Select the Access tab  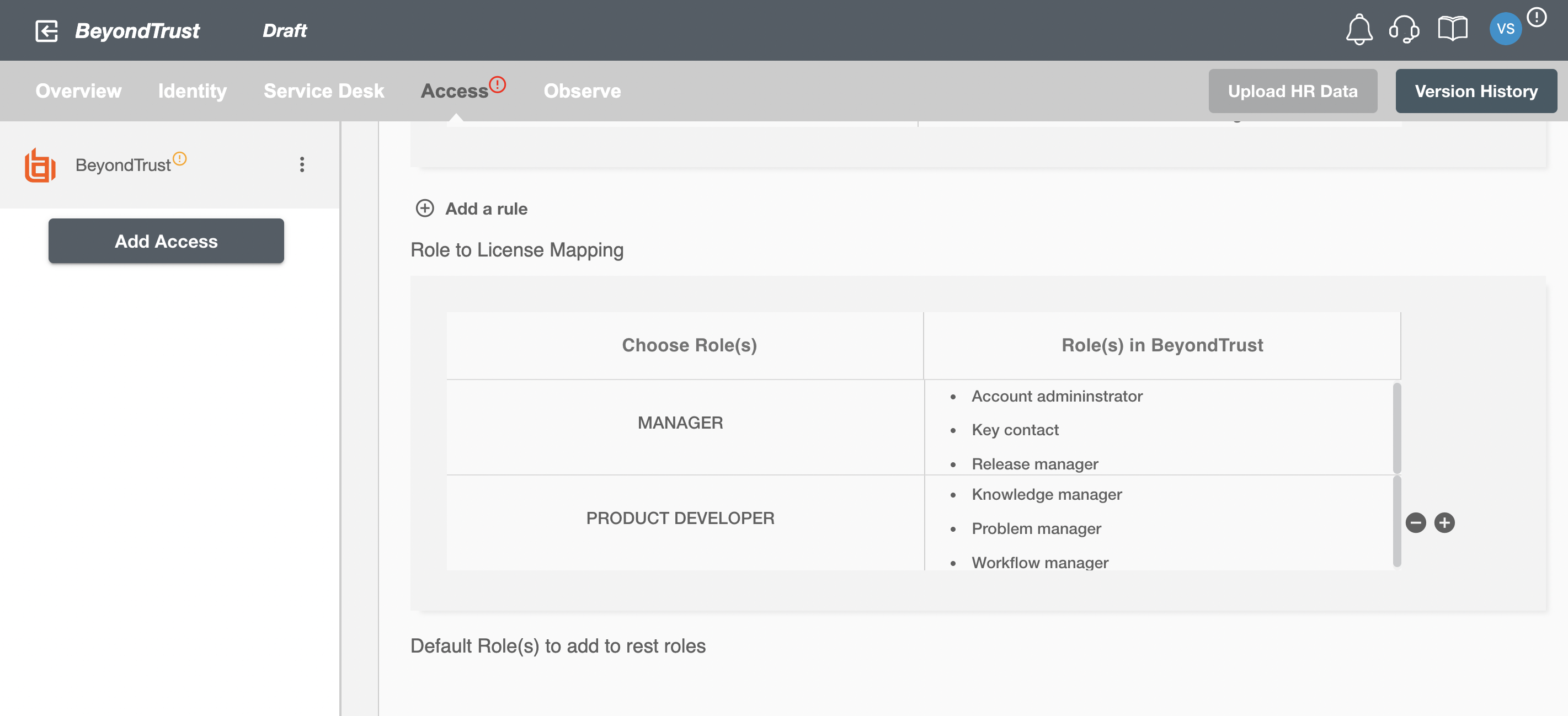pyautogui.click(x=455, y=90)
